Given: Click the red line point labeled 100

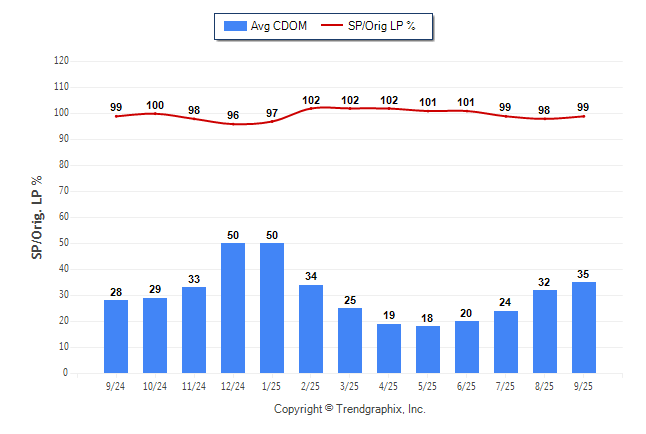Looking at the screenshot, I should pyautogui.click(x=155, y=113).
